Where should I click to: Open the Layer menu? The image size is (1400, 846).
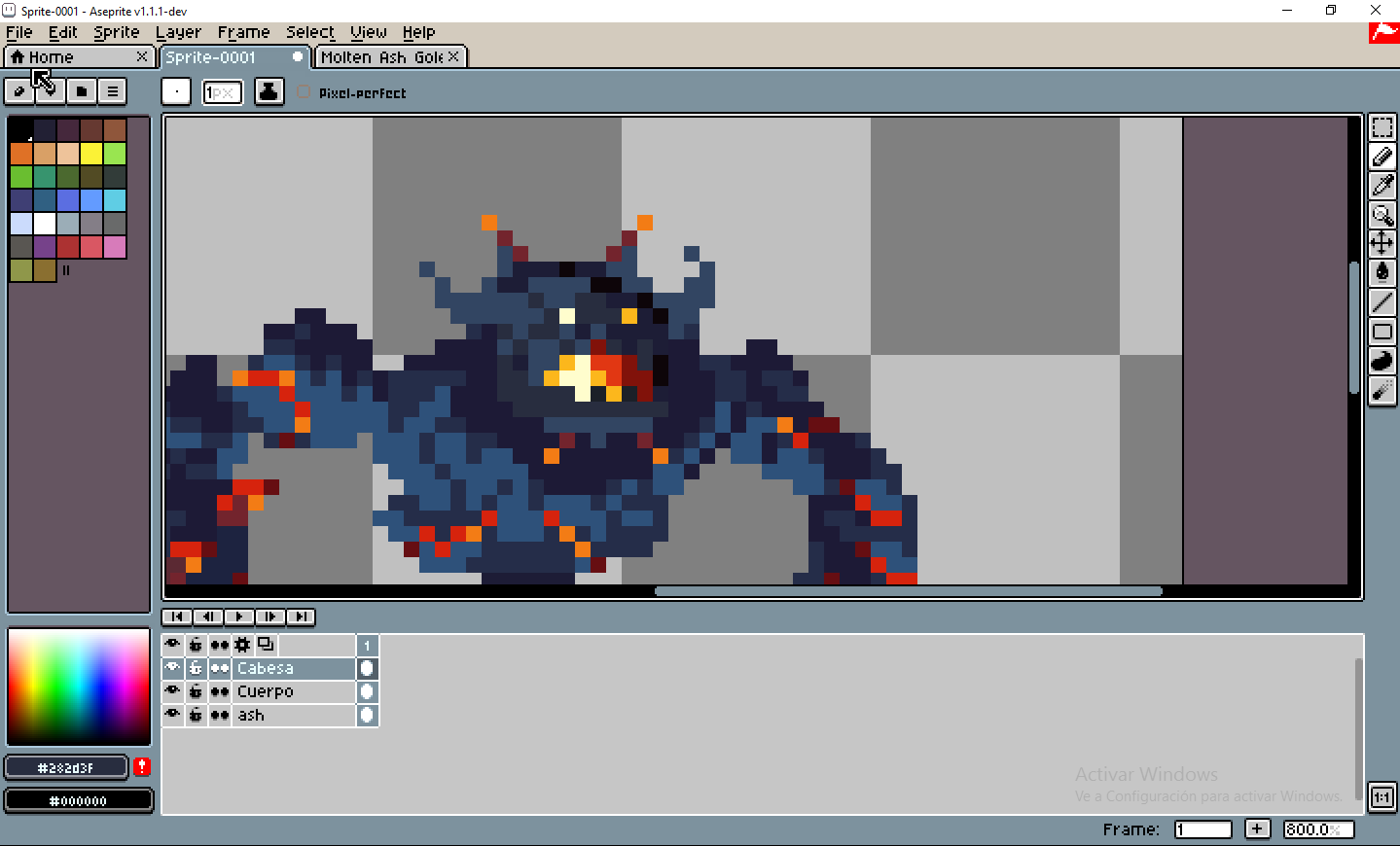click(178, 32)
